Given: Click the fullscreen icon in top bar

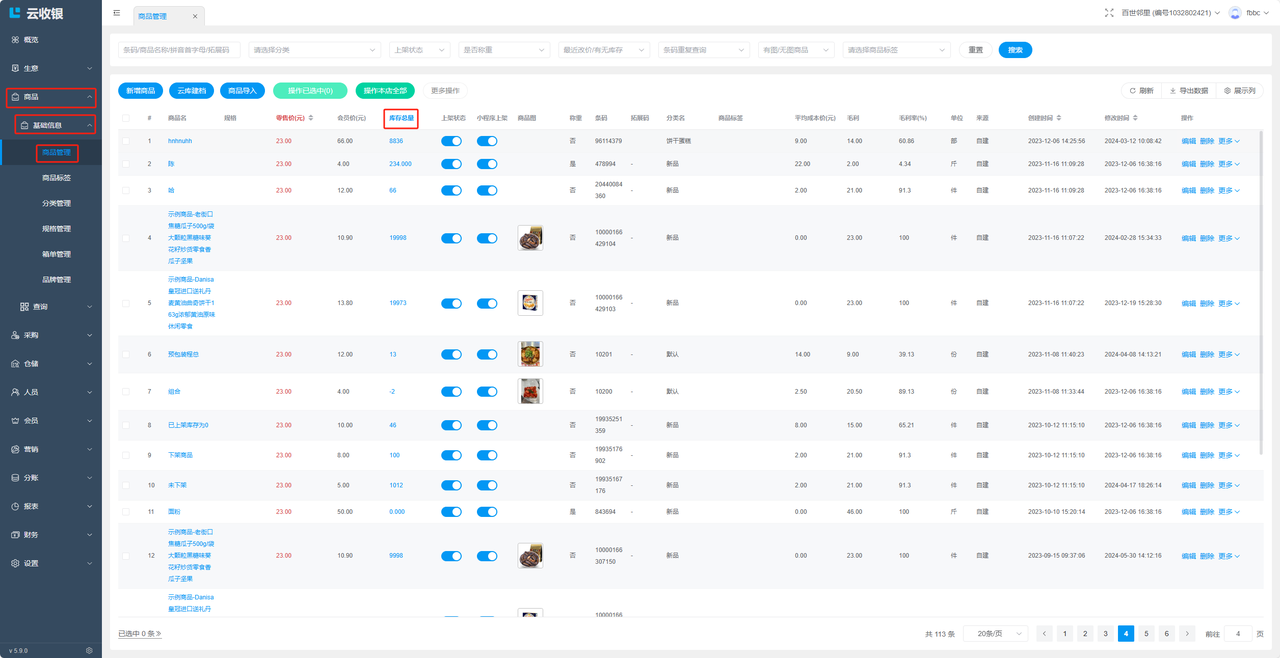Looking at the screenshot, I should point(1108,13).
